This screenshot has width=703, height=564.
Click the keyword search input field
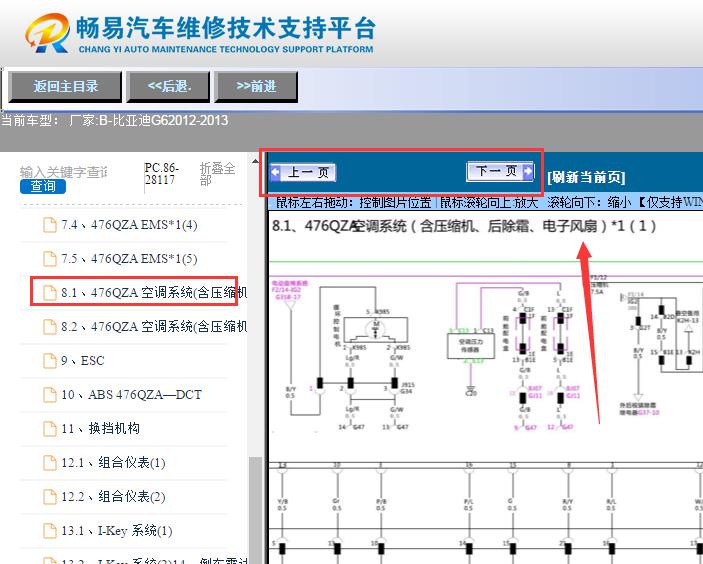click(64, 172)
